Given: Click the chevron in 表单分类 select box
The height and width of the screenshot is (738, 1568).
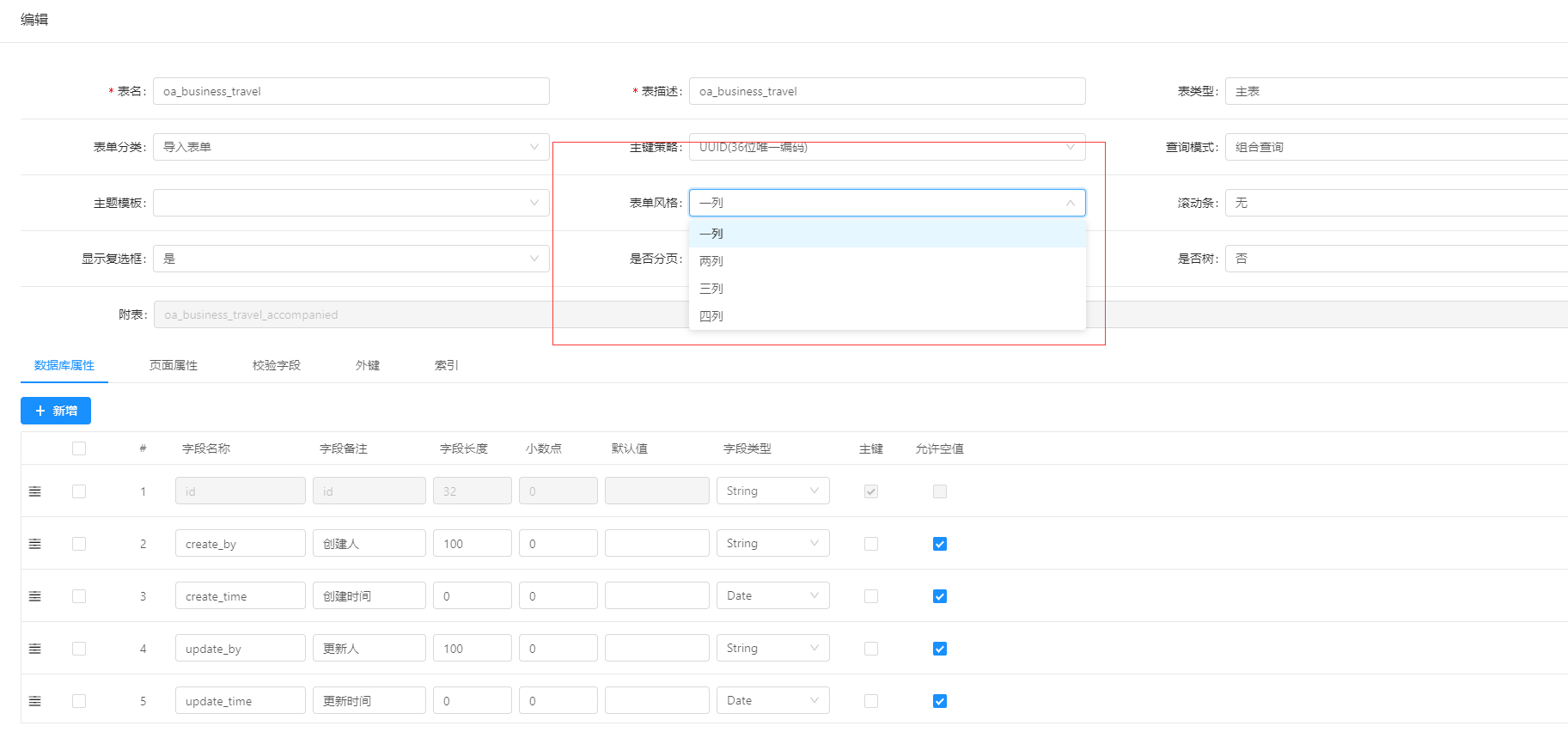Looking at the screenshot, I should pyautogui.click(x=534, y=147).
